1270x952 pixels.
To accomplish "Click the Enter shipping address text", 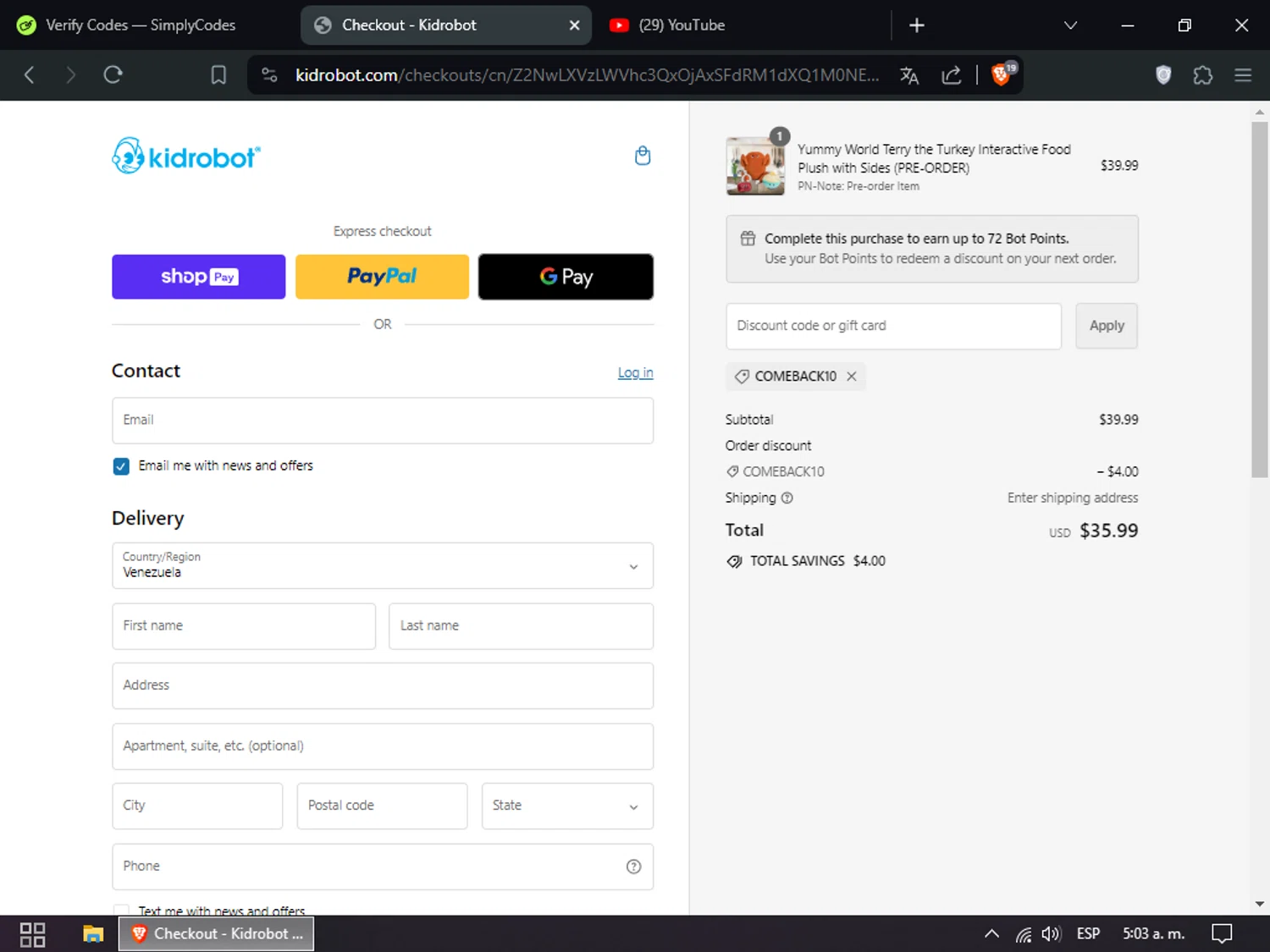I will point(1073,498).
